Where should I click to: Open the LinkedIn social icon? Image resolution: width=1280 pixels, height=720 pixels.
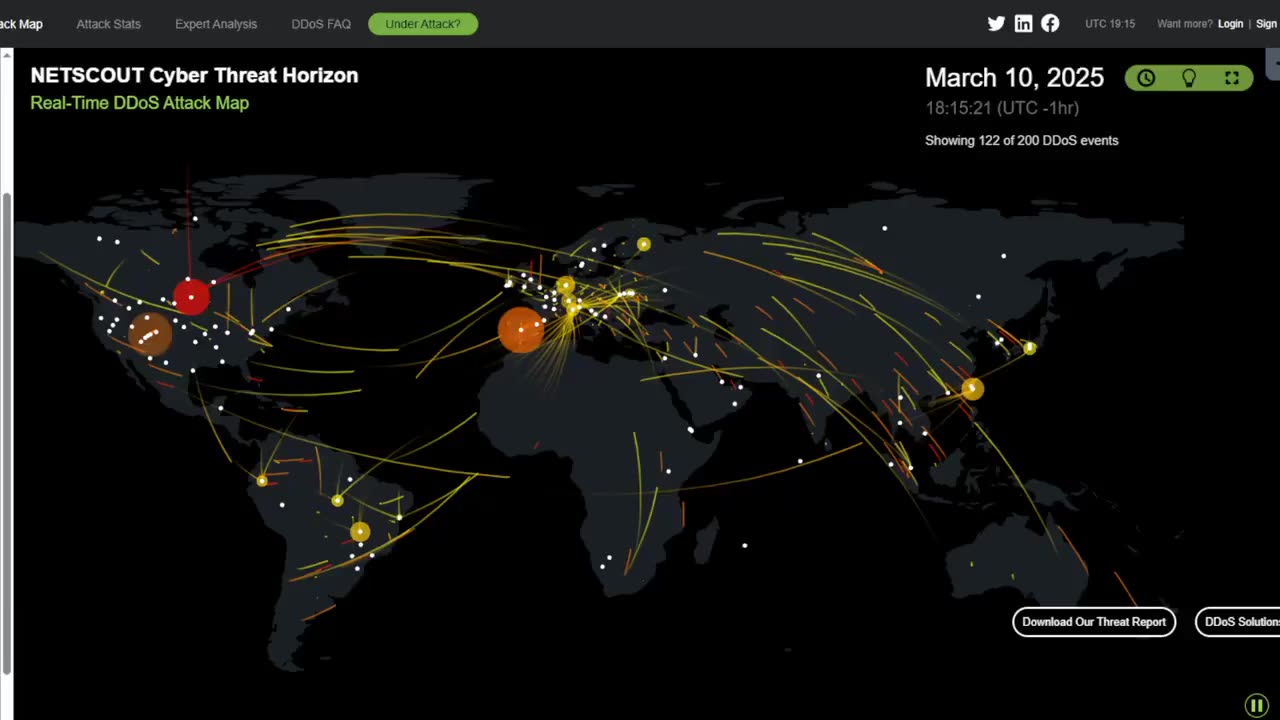1023,23
